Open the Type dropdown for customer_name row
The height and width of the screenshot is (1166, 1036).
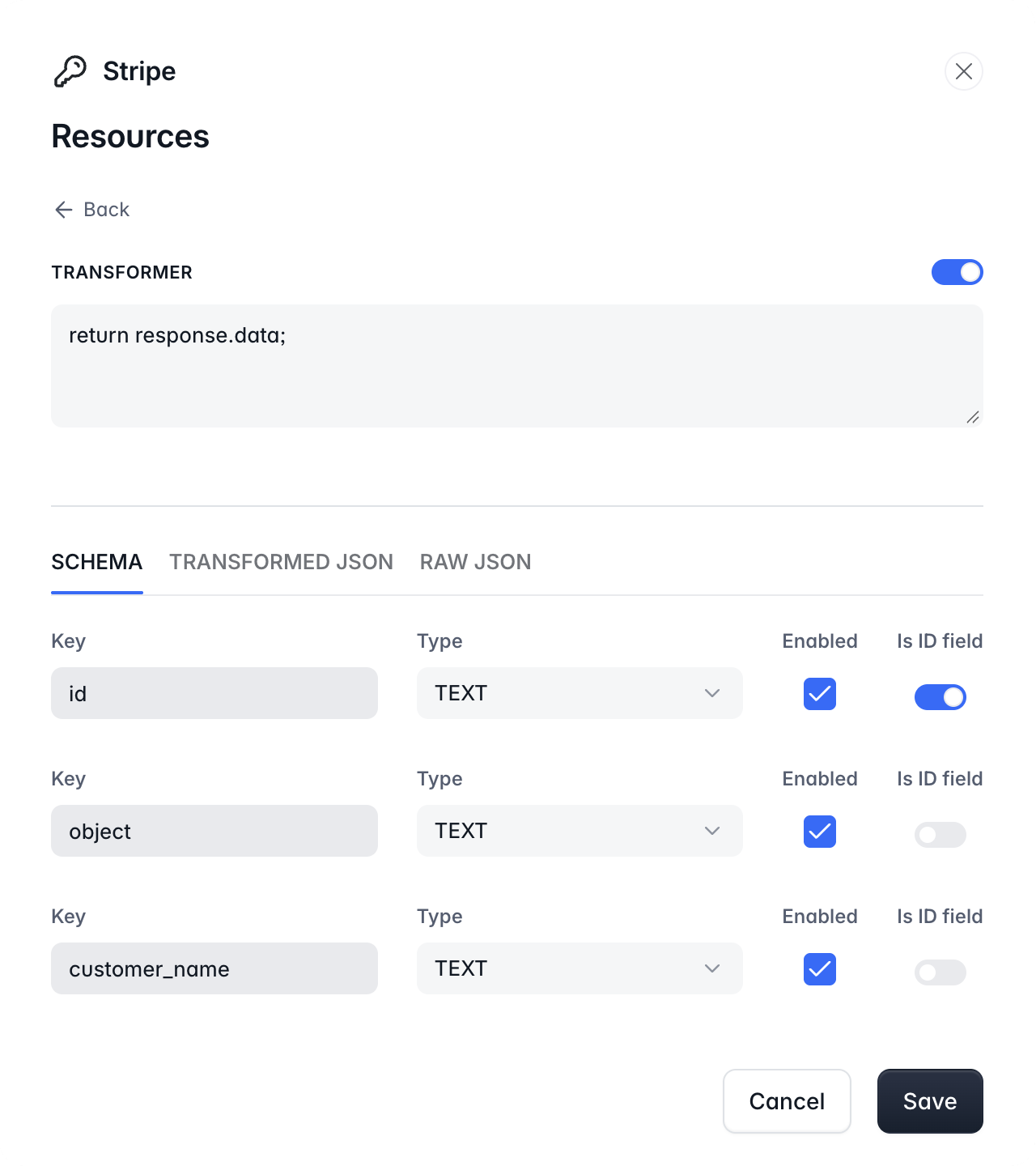[580, 968]
